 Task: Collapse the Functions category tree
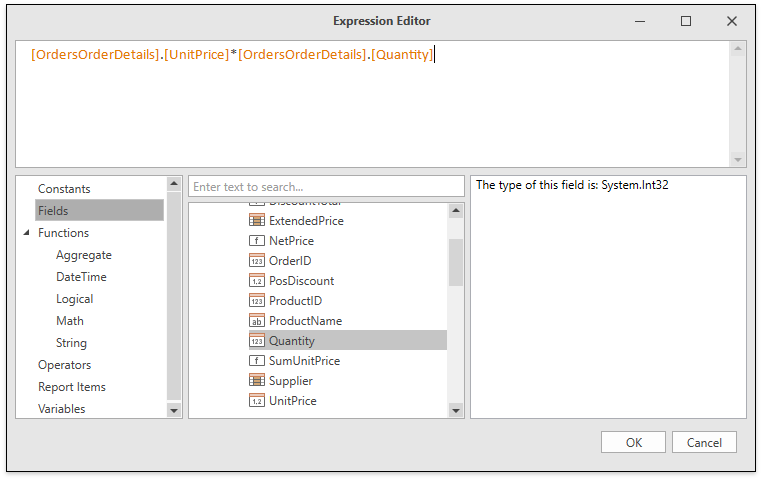(27, 233)
